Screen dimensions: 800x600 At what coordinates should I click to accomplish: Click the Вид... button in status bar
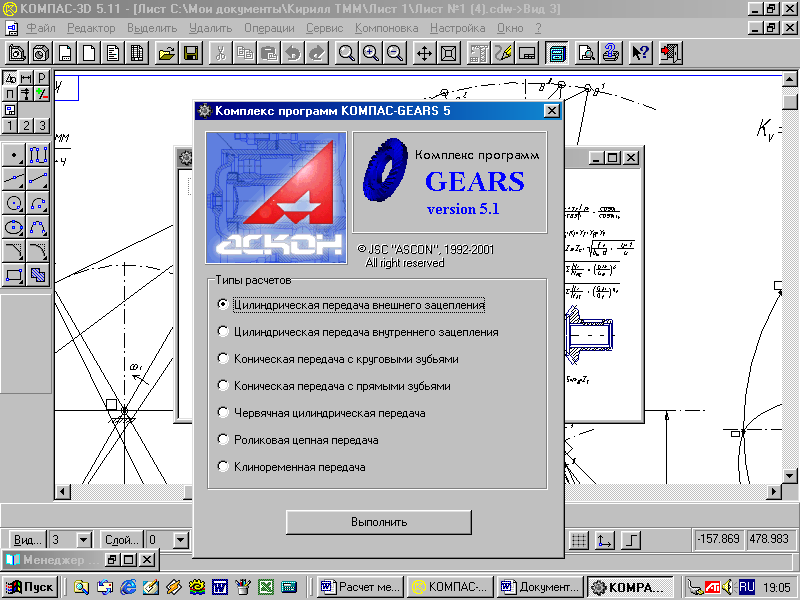(x=28, y=539)
